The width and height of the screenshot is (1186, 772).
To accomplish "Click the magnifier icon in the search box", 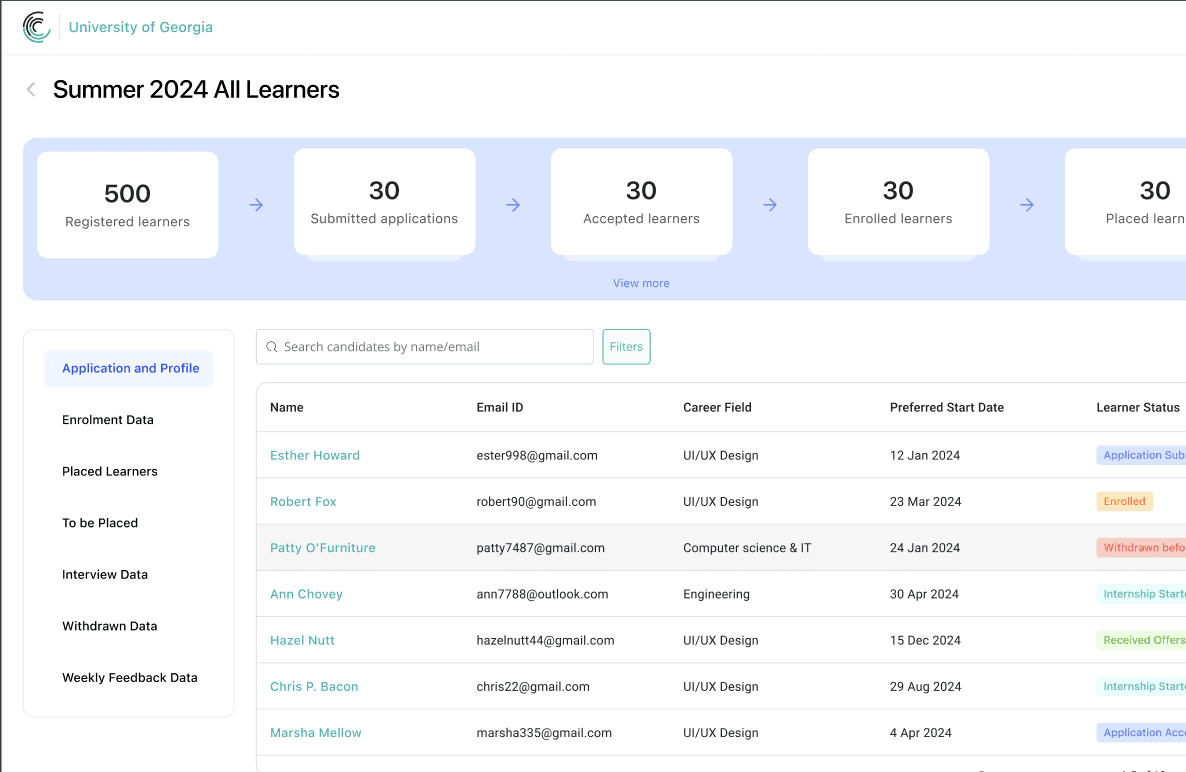I will (x=272, y=347).
